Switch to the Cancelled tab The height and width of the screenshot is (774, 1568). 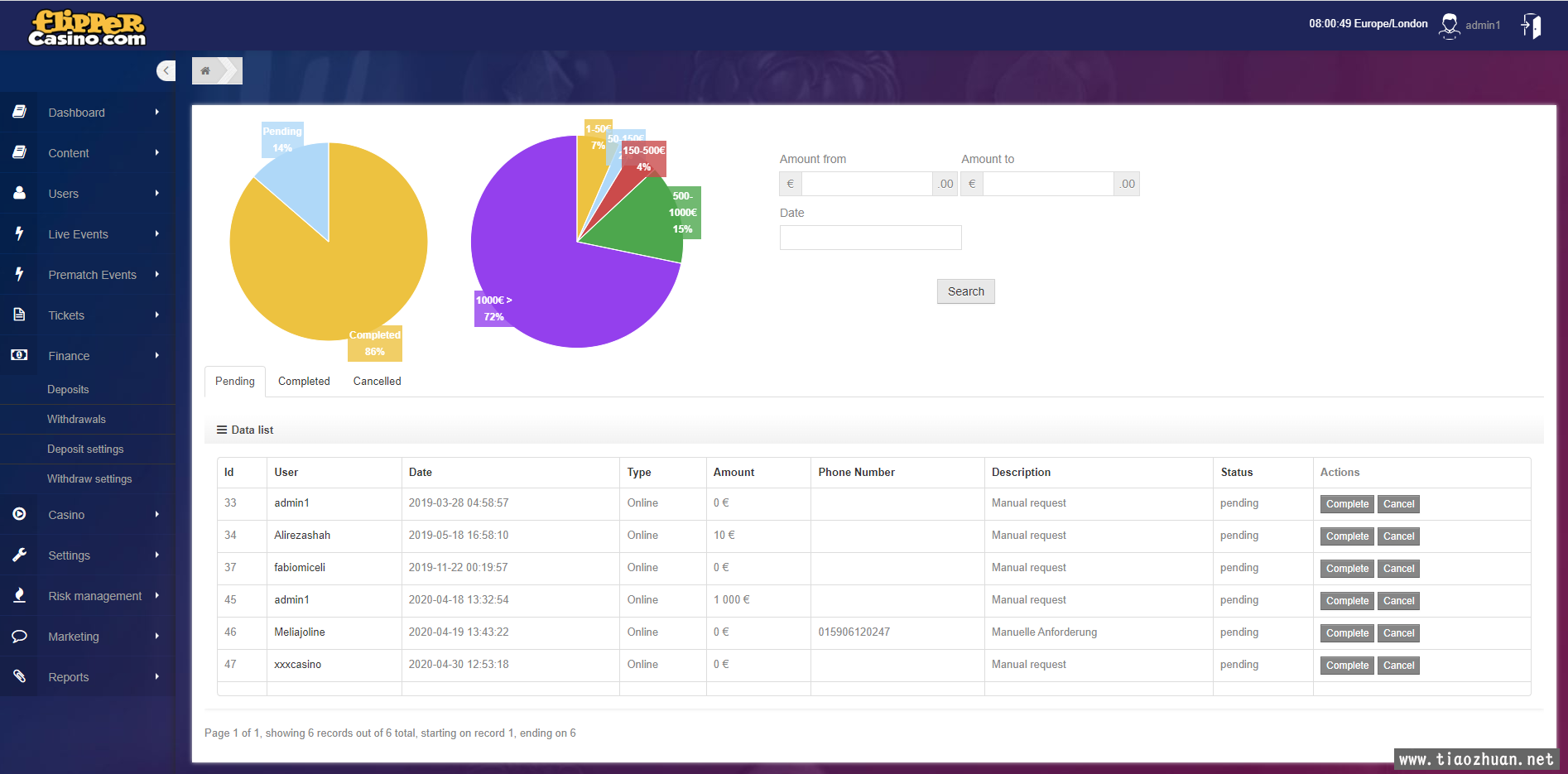click(x=377, y=381)
